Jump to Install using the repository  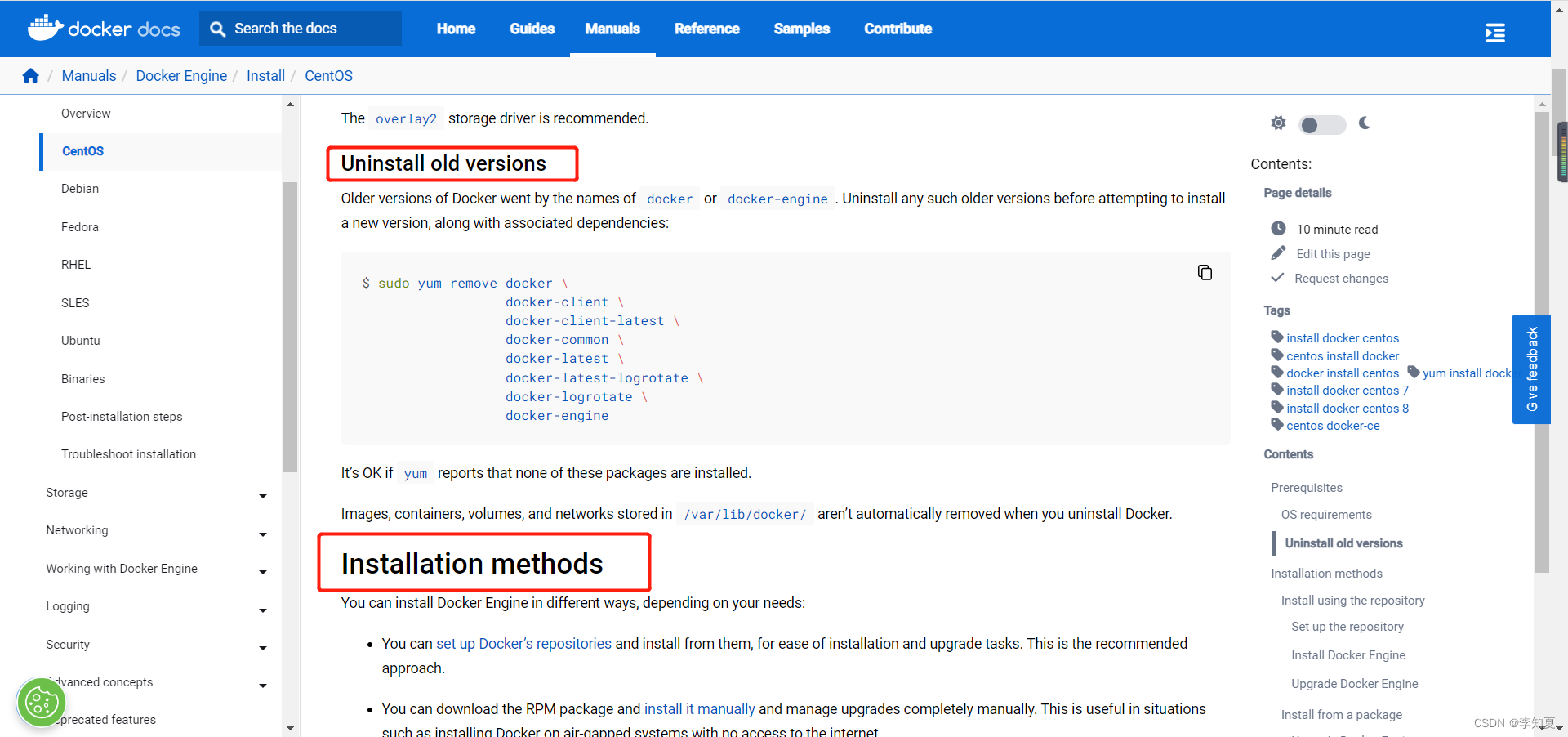point(1352,601)
